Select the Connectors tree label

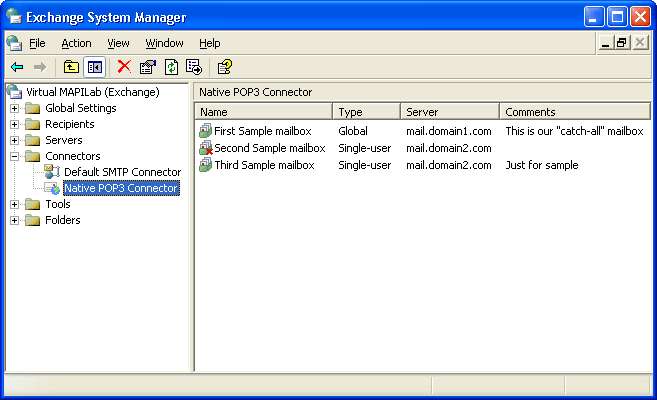coord(73,156)
